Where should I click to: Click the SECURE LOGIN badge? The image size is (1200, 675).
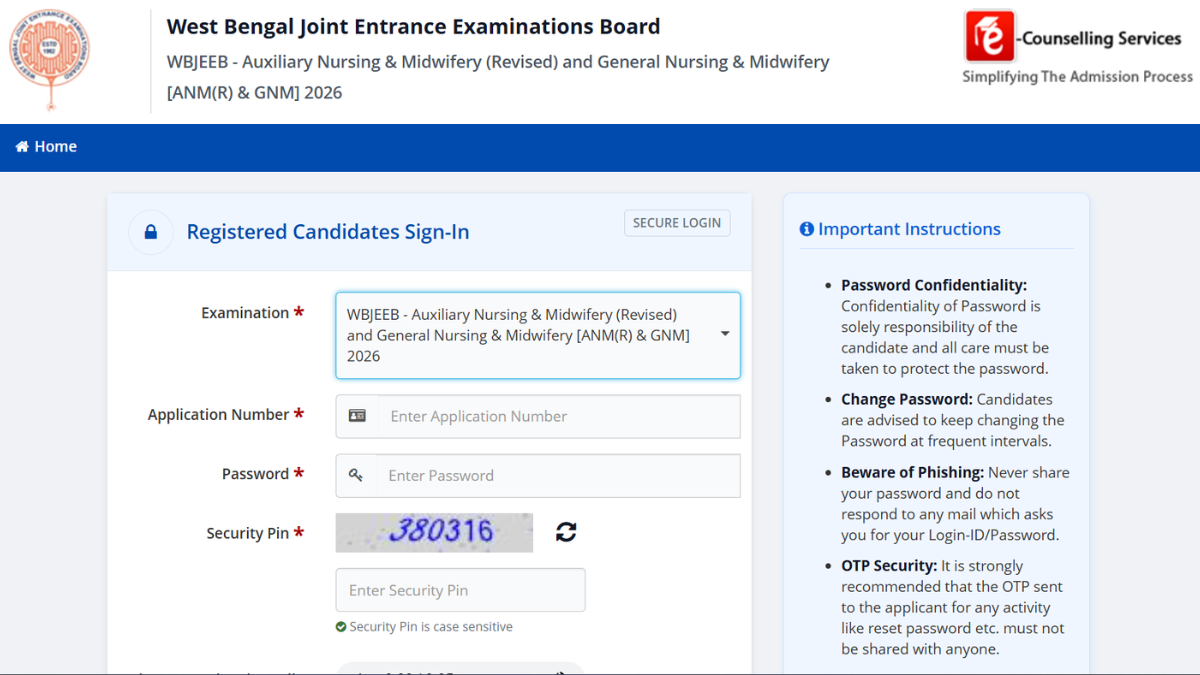677,223
